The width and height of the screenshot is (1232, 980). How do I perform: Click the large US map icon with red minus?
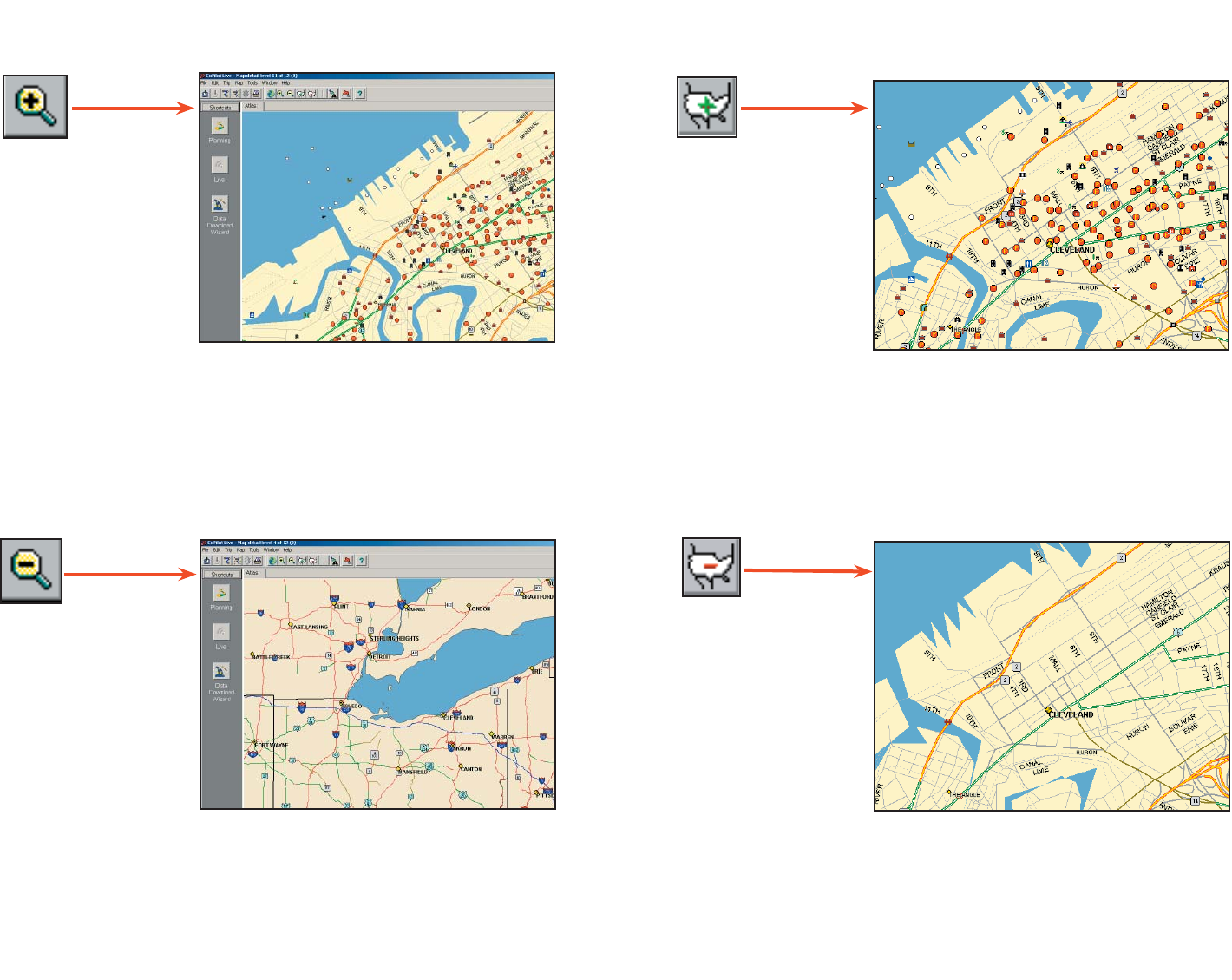point(711,567)
